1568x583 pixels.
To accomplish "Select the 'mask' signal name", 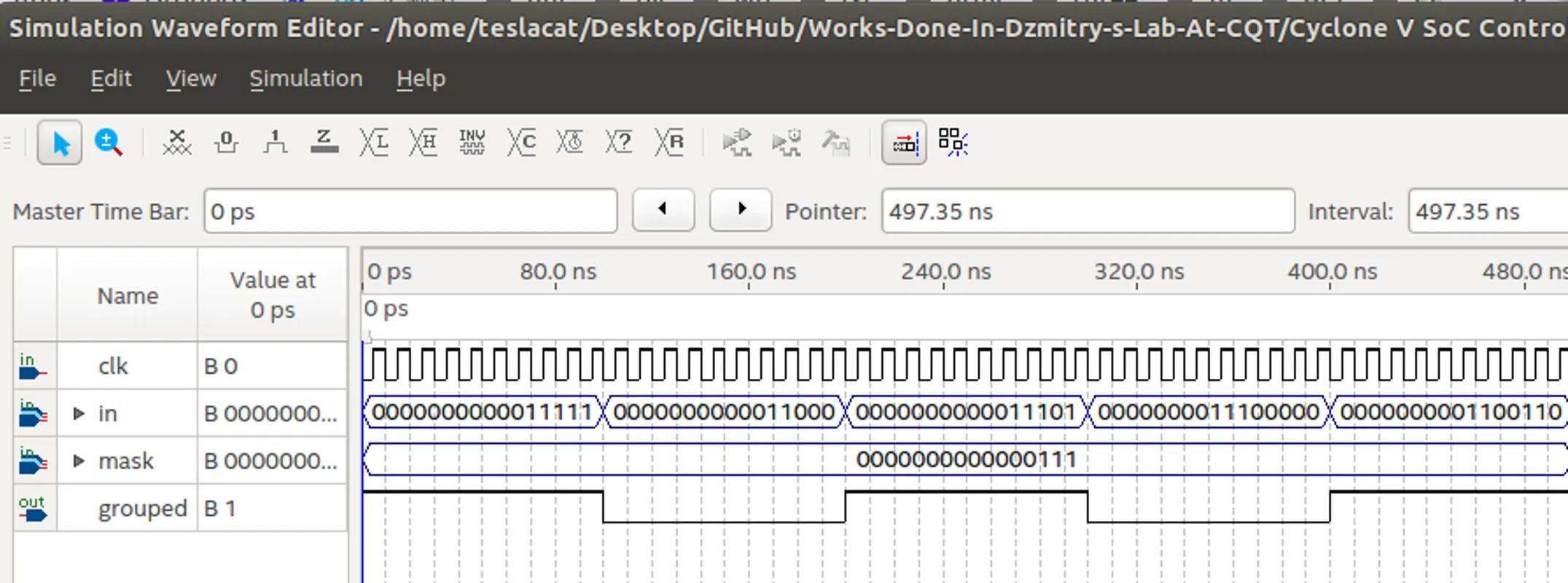I will click(x=125, y=461).
